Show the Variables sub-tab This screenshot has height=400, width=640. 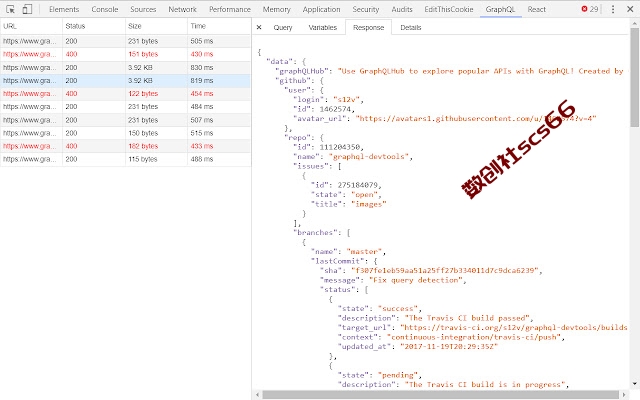(322, 27)
